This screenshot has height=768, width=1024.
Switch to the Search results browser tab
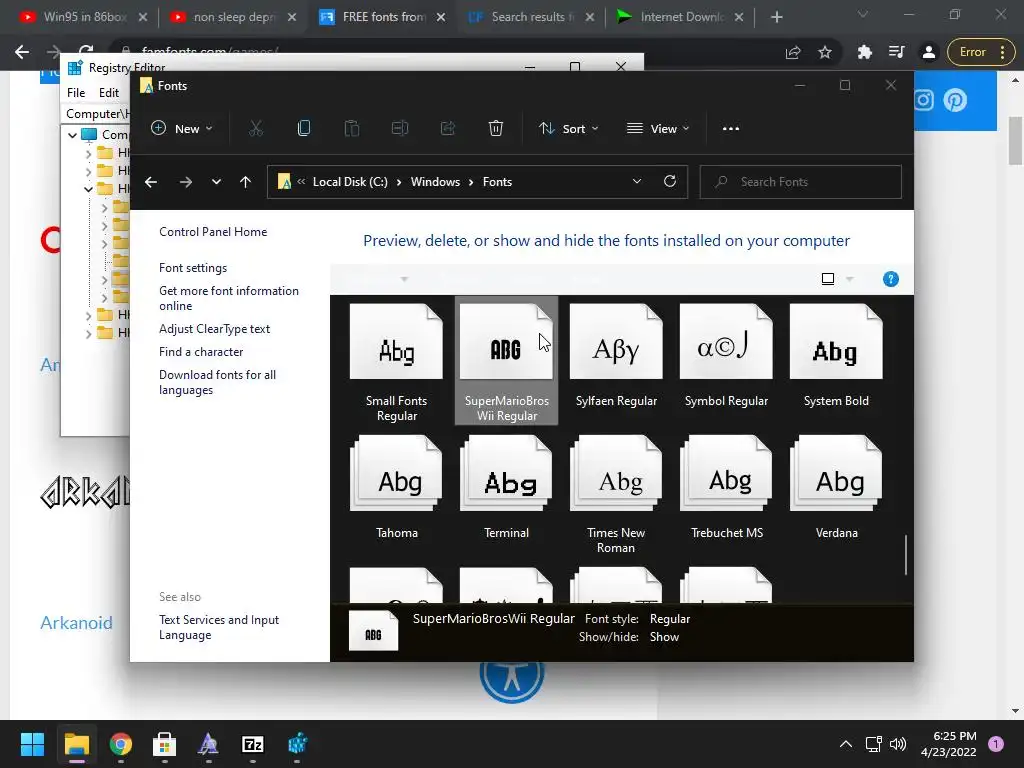point(530,17)
